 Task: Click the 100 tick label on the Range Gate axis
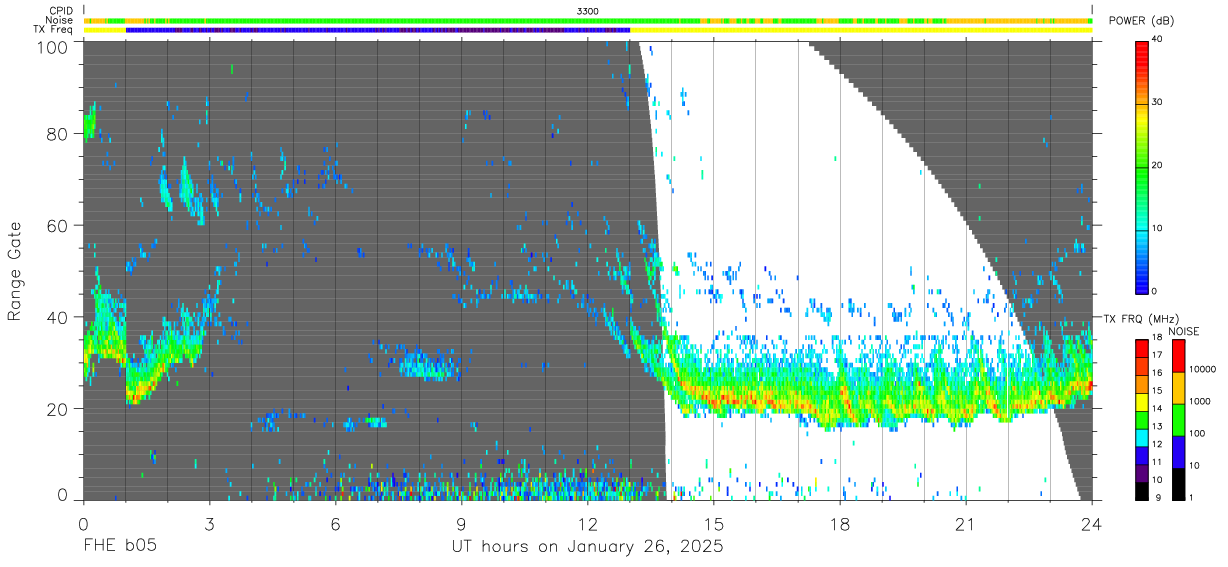[53, 46]
